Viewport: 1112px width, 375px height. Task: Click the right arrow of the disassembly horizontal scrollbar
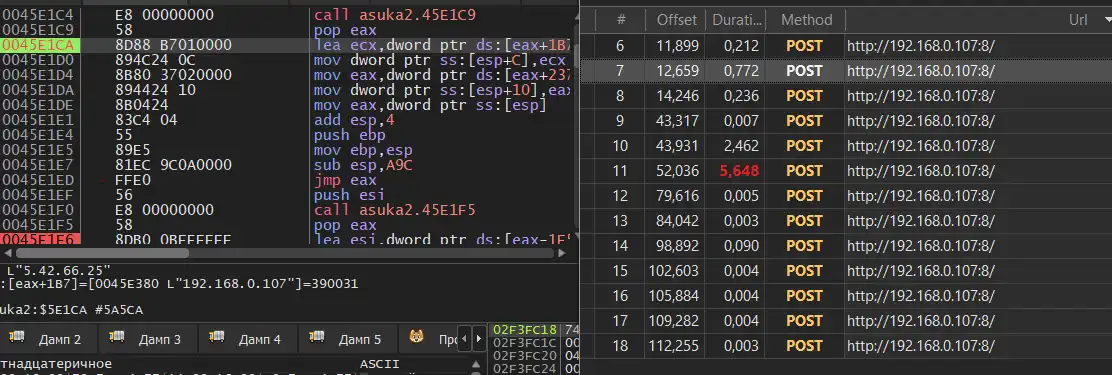(562, 252)
